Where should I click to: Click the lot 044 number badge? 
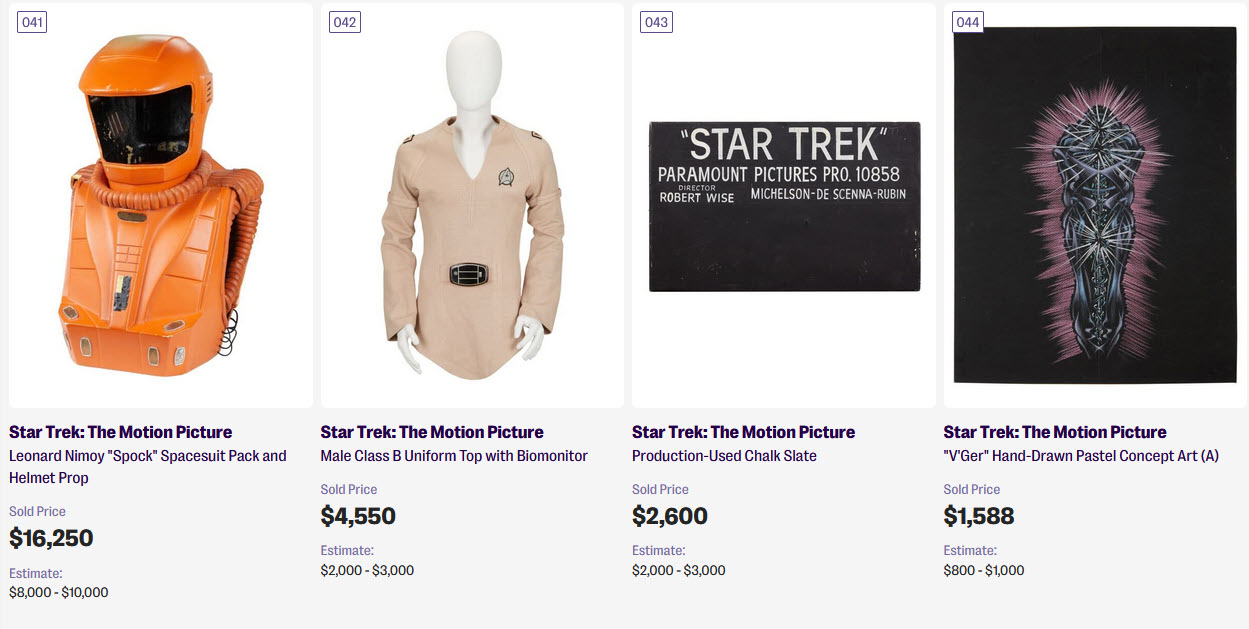coord(968,22)
